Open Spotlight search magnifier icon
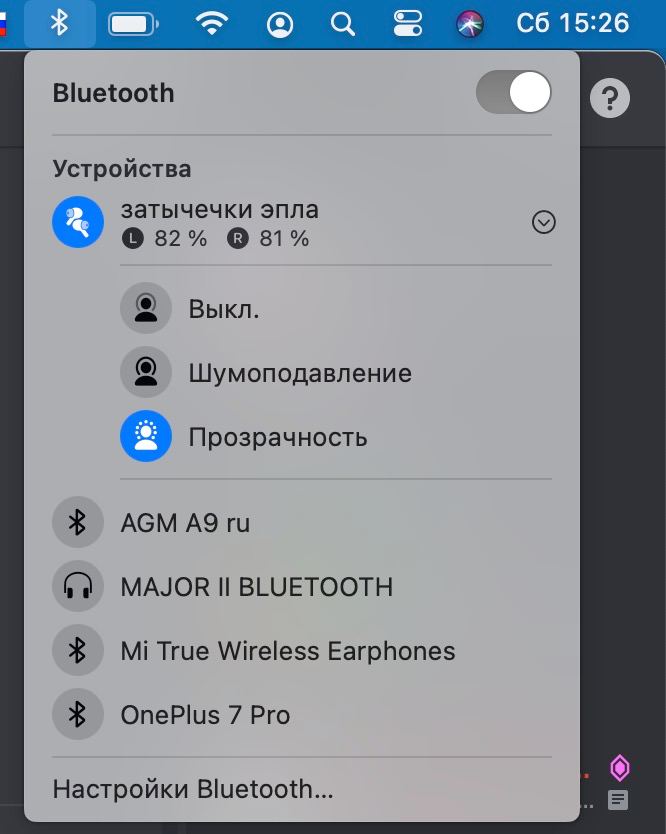Image resolution: width=666 pixels, height=834 pixels. pos(343,24)
